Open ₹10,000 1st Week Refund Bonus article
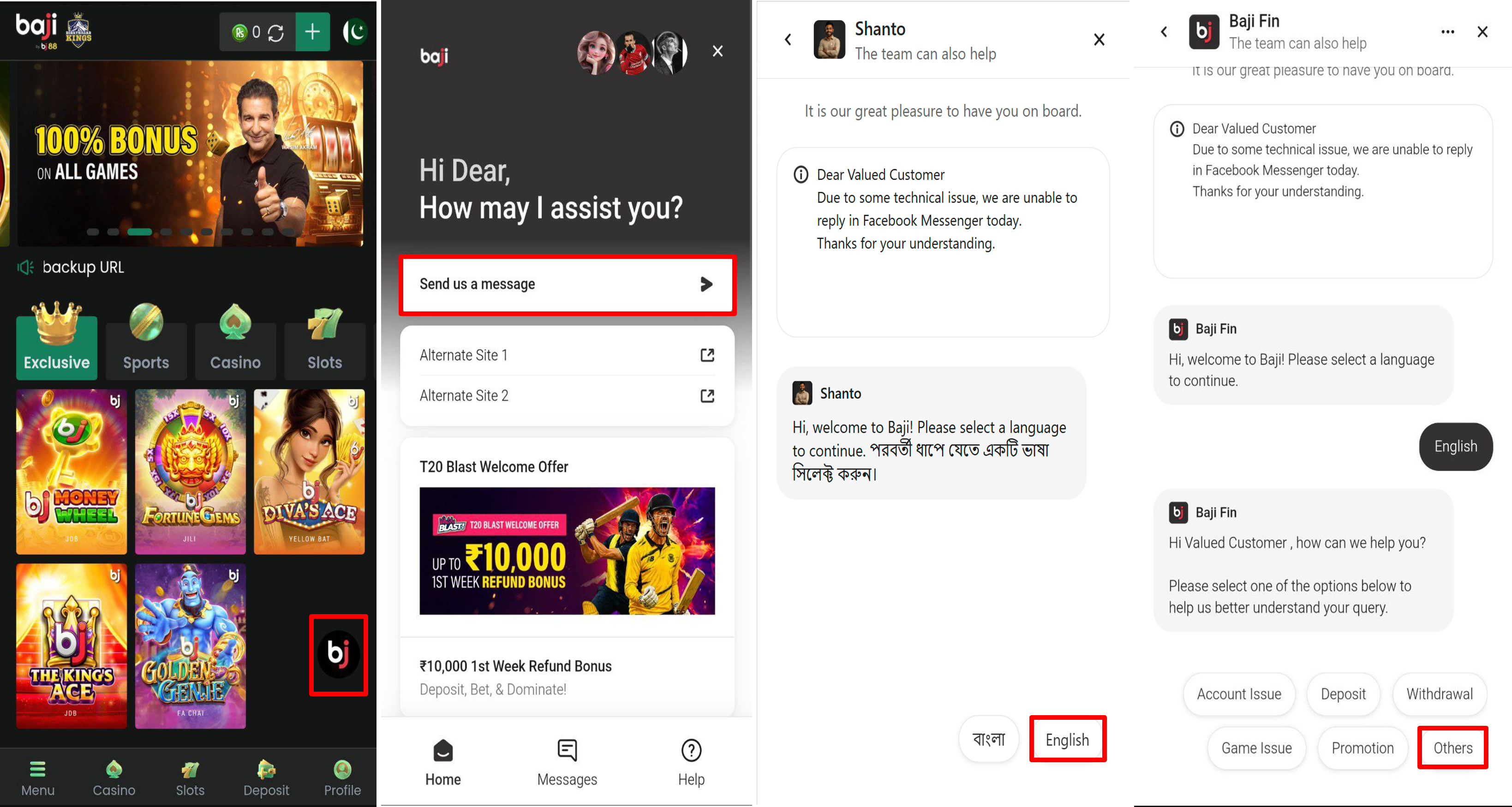1512x807 pixels. (567, 677)
